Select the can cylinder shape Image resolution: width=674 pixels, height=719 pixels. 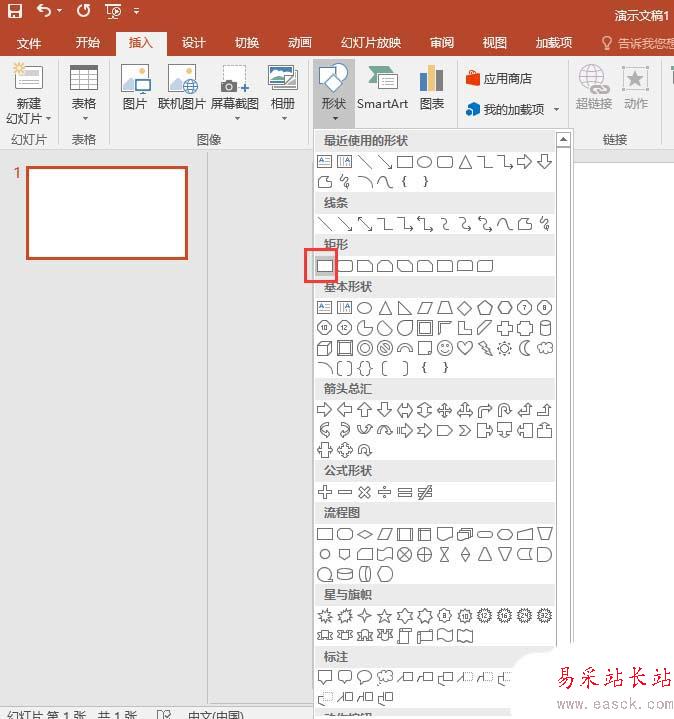point(545,328)
